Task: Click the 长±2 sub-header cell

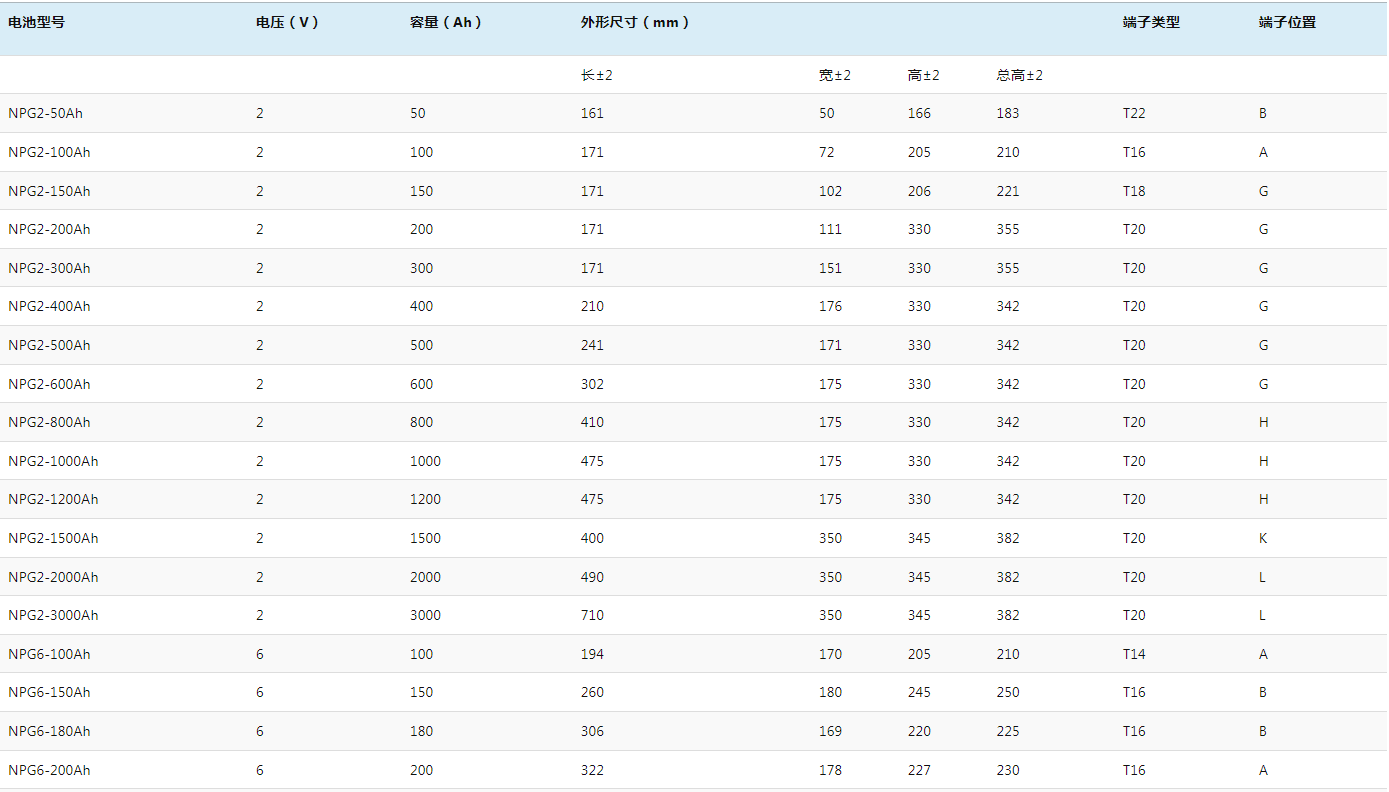Action: pyautogui.click(x=596, y=75)
